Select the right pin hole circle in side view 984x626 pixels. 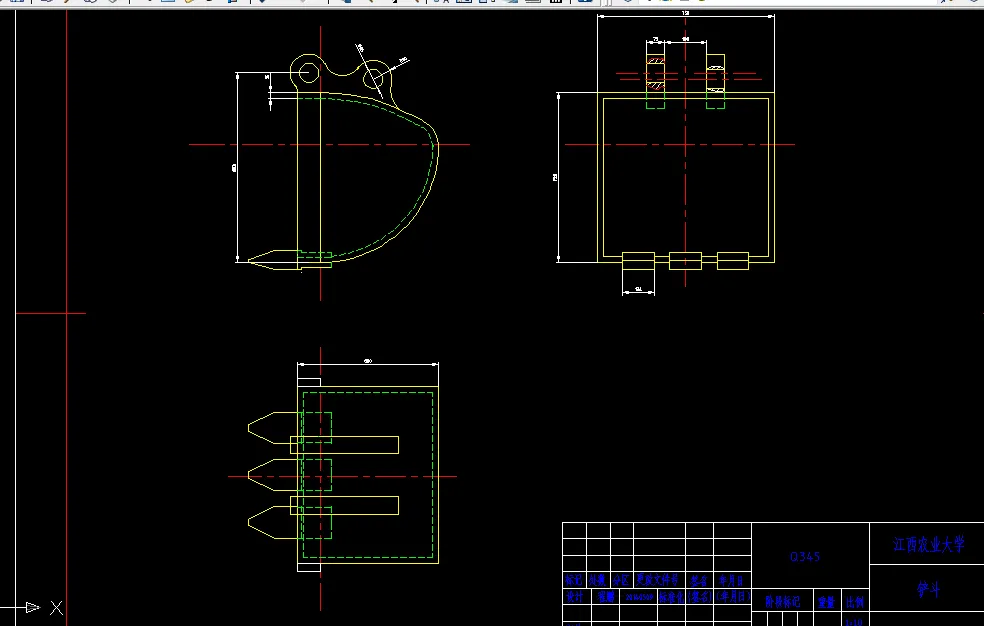coord(373,78)
